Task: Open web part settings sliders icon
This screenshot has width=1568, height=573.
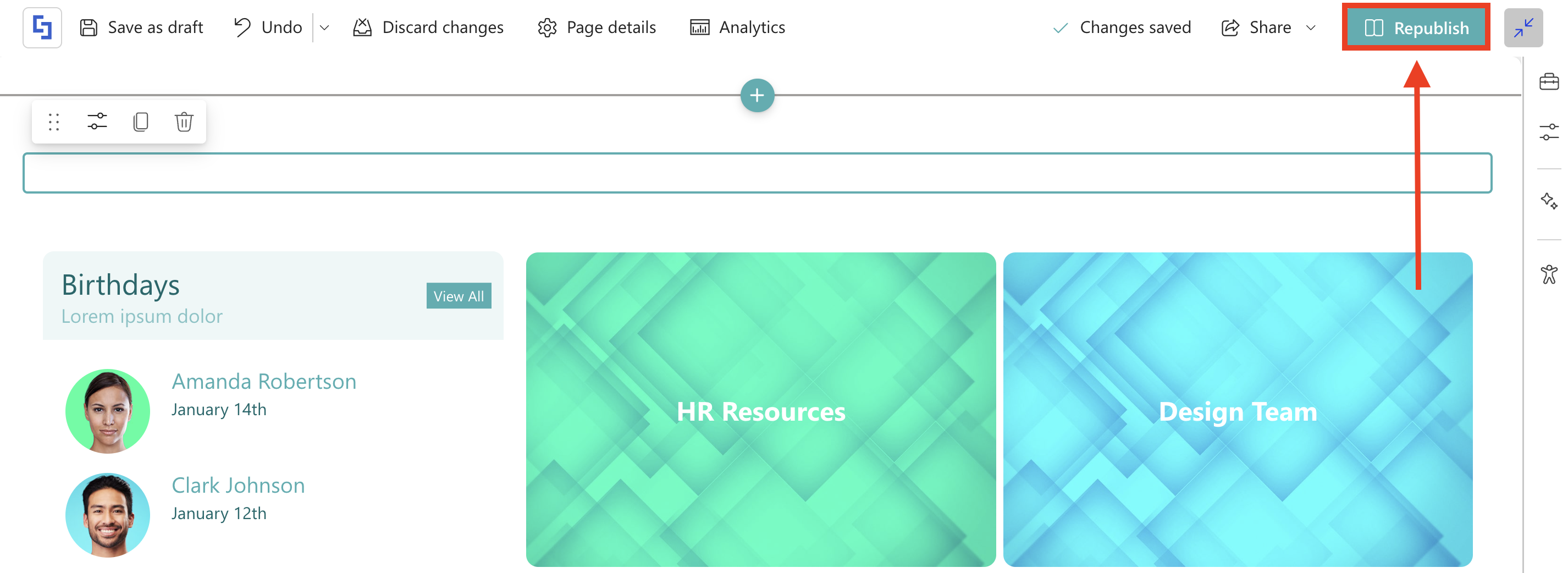Action: (97, 122)
